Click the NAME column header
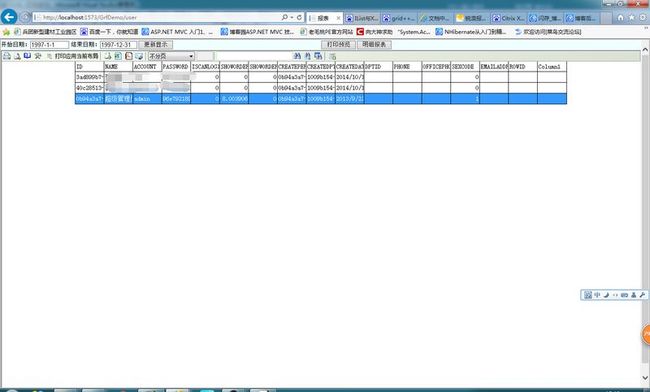This screenshot has width=650, height=392. pos(118,66)
